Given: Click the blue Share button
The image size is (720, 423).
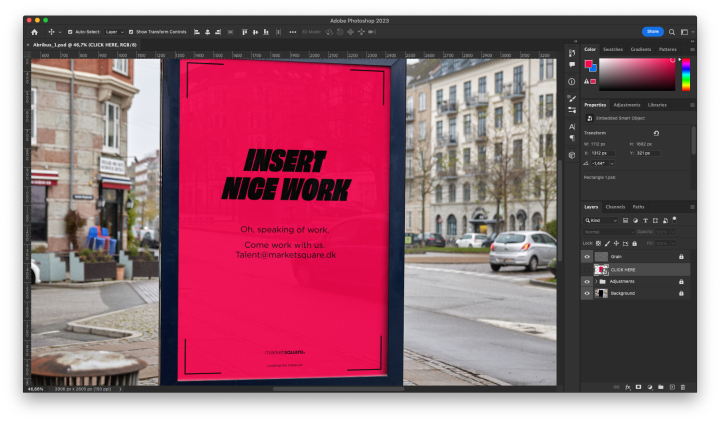Looking at the screenshot, I should coord(652,32).
